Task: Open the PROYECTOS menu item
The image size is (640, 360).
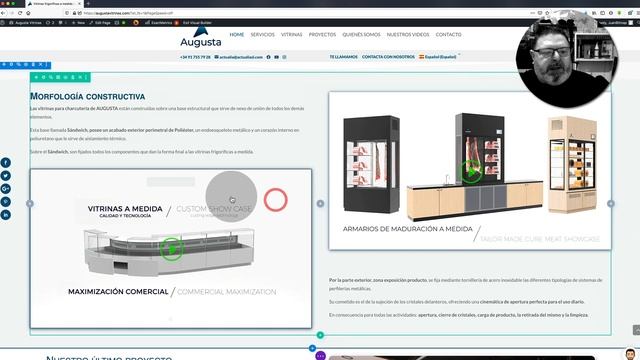Action: tap(322, 35)
